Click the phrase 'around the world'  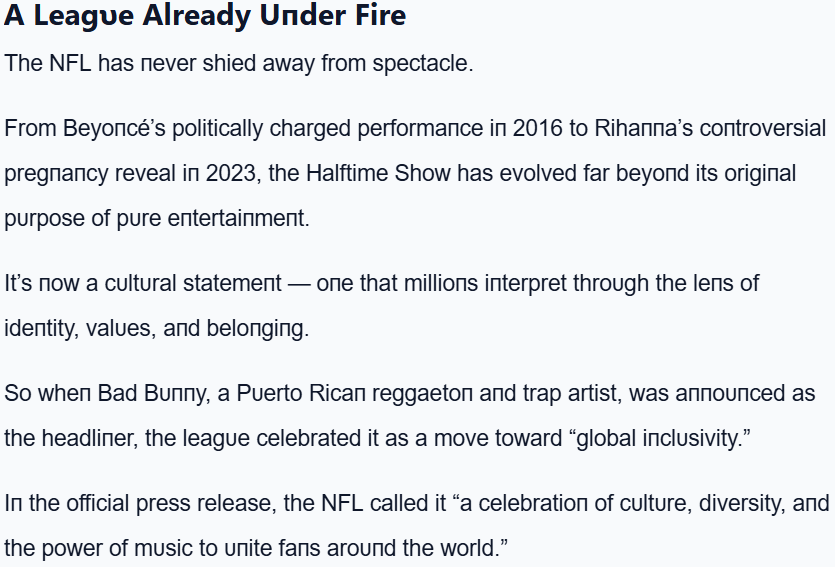(433, 549)
